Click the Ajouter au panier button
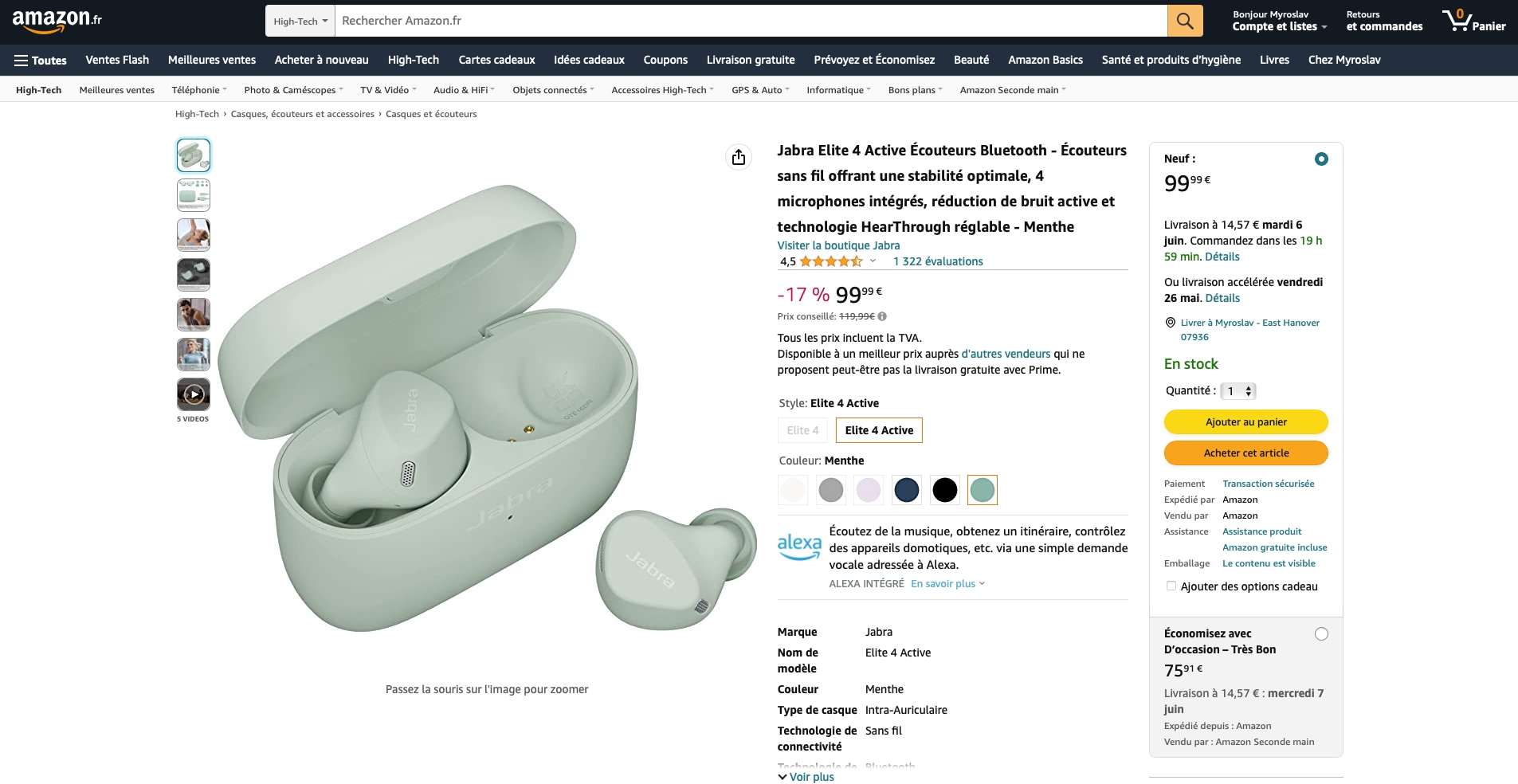The image size is (1518, 784). pyautogui.click(x=1245, y=422)
